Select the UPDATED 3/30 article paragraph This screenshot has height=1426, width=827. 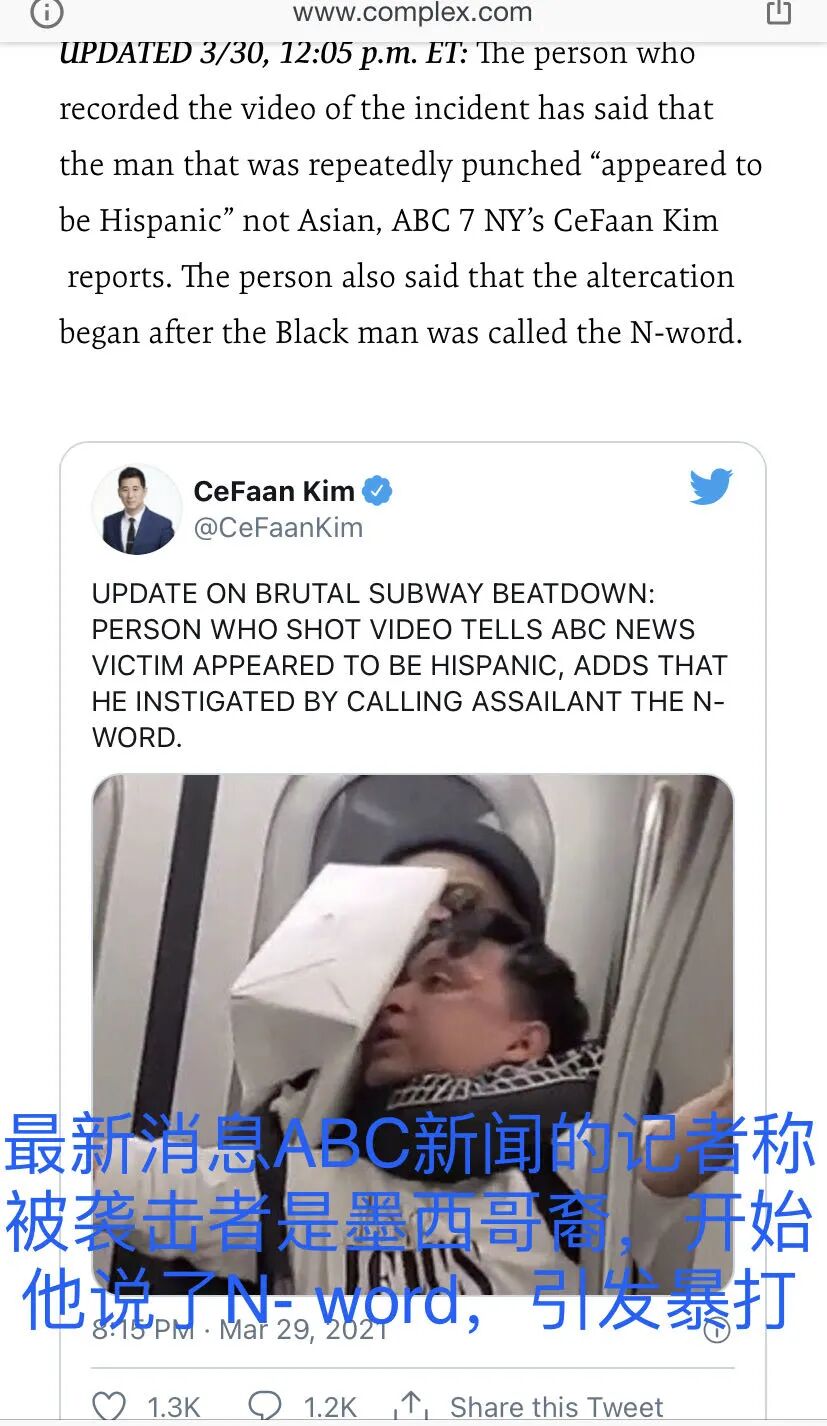point(411,192)
